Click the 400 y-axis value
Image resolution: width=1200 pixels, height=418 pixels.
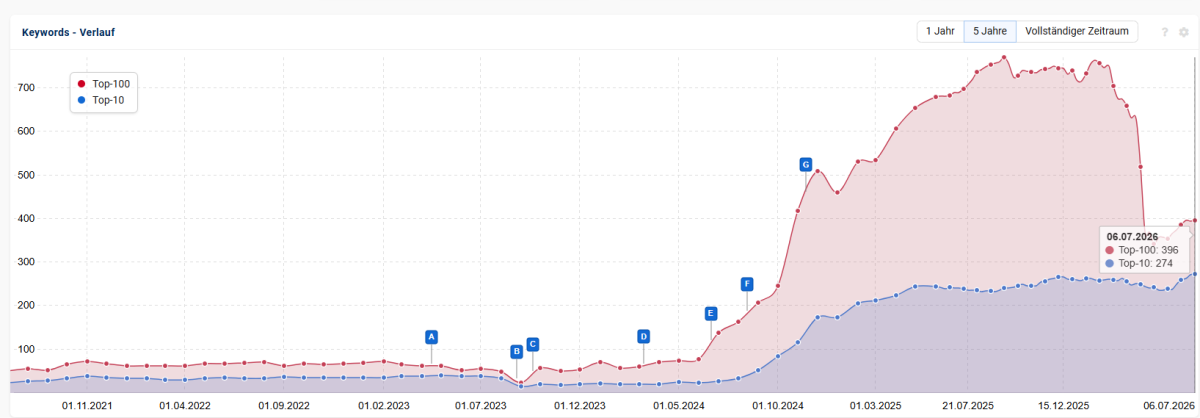25,218
